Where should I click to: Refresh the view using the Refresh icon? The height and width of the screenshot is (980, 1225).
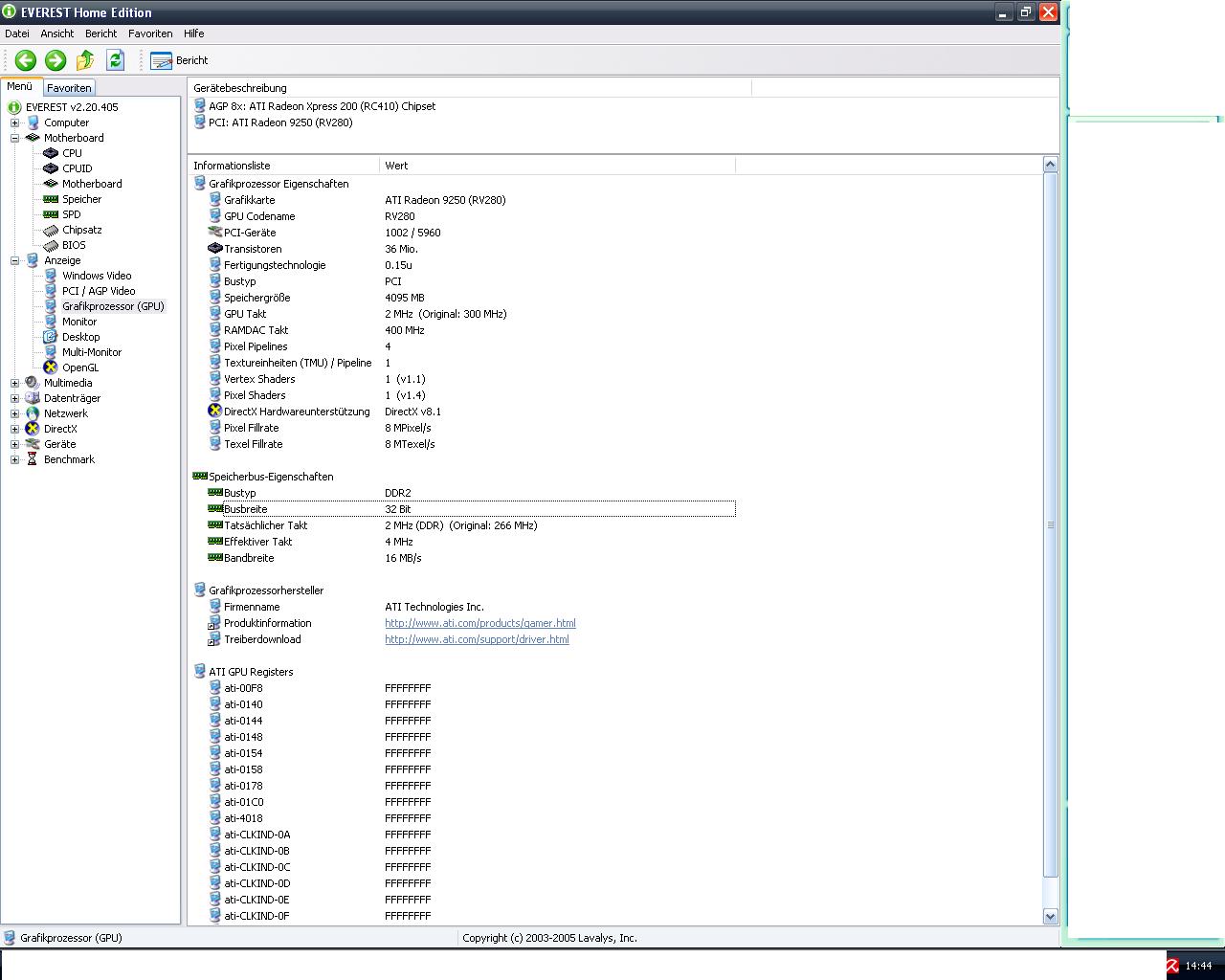tap(116, 60)
